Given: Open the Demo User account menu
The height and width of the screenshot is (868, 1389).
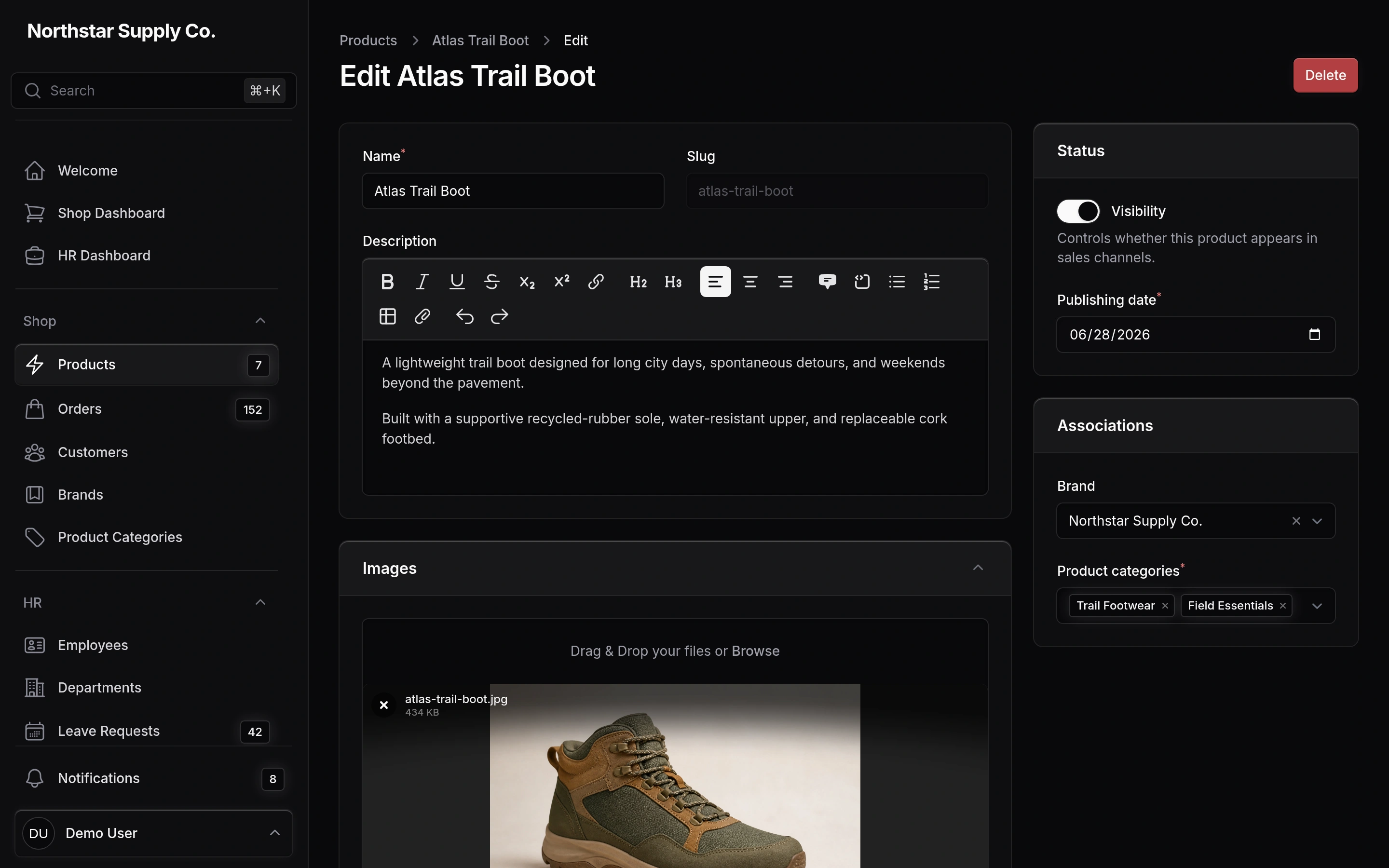Looking at the screenshot, I should pyautogui.click(x=154, y=834).
